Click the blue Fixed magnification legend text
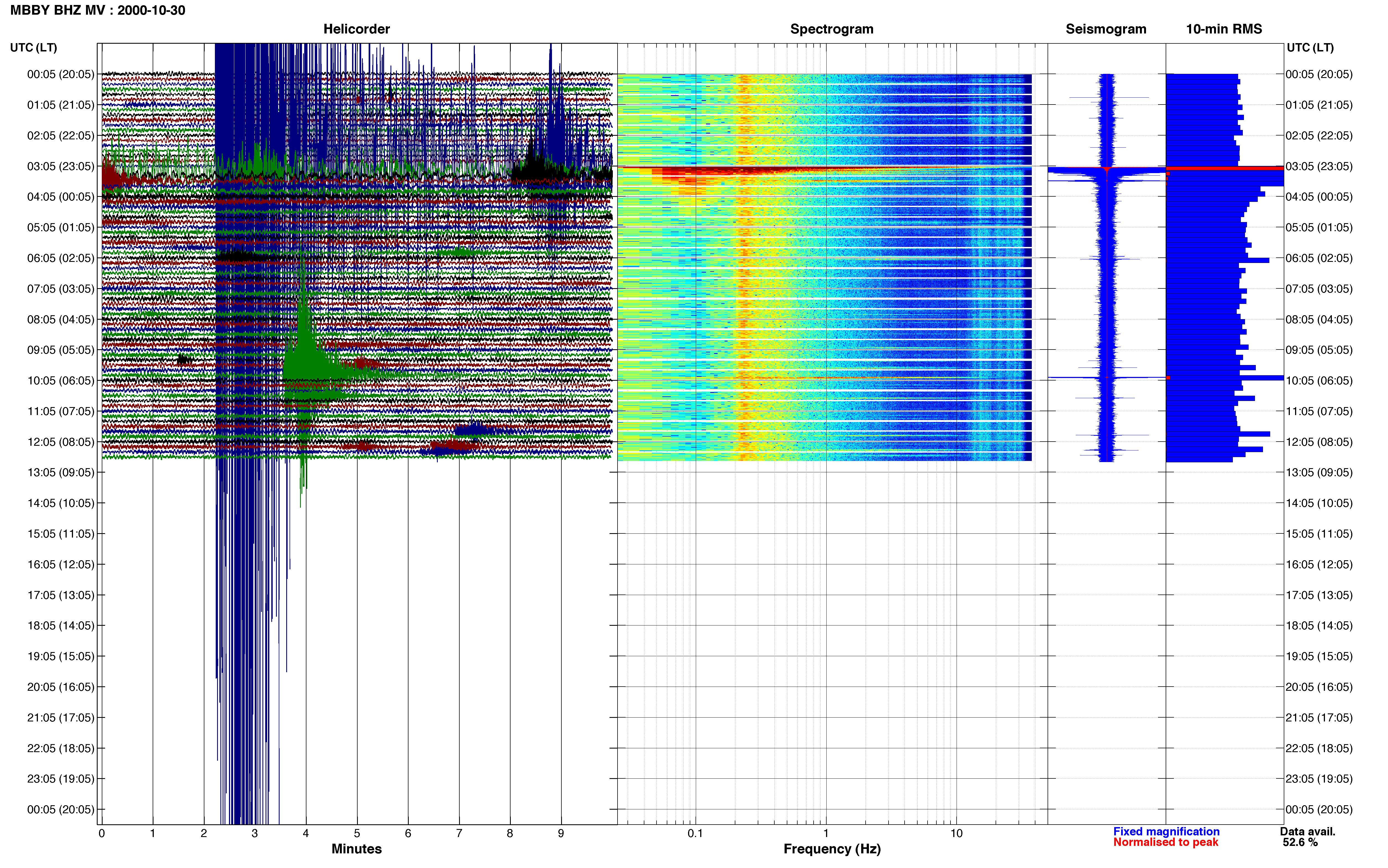The height and width of the screenshot is (868, 1388). click(x=1166, y=832)
